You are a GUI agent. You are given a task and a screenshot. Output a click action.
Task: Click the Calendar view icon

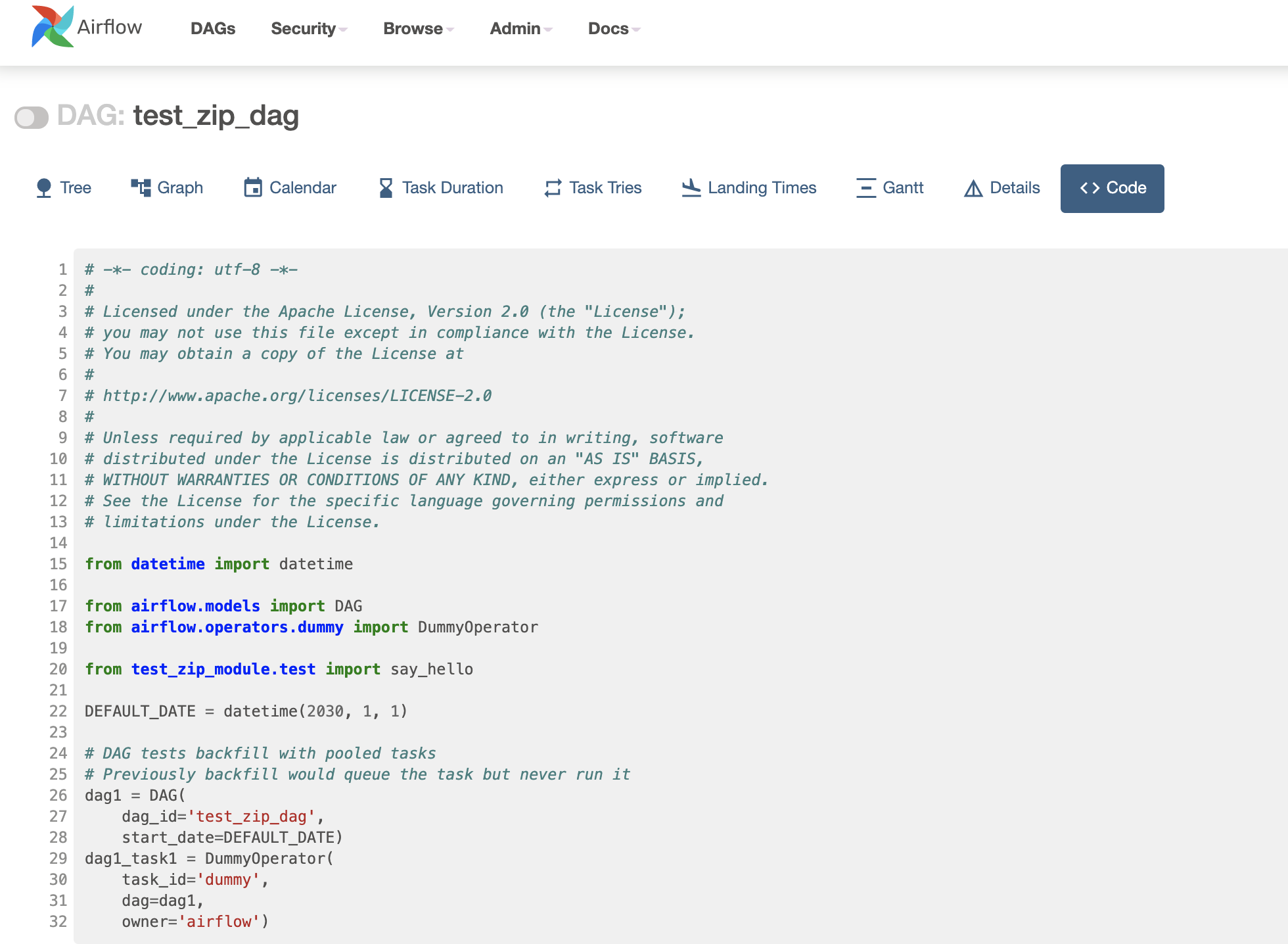253,187
